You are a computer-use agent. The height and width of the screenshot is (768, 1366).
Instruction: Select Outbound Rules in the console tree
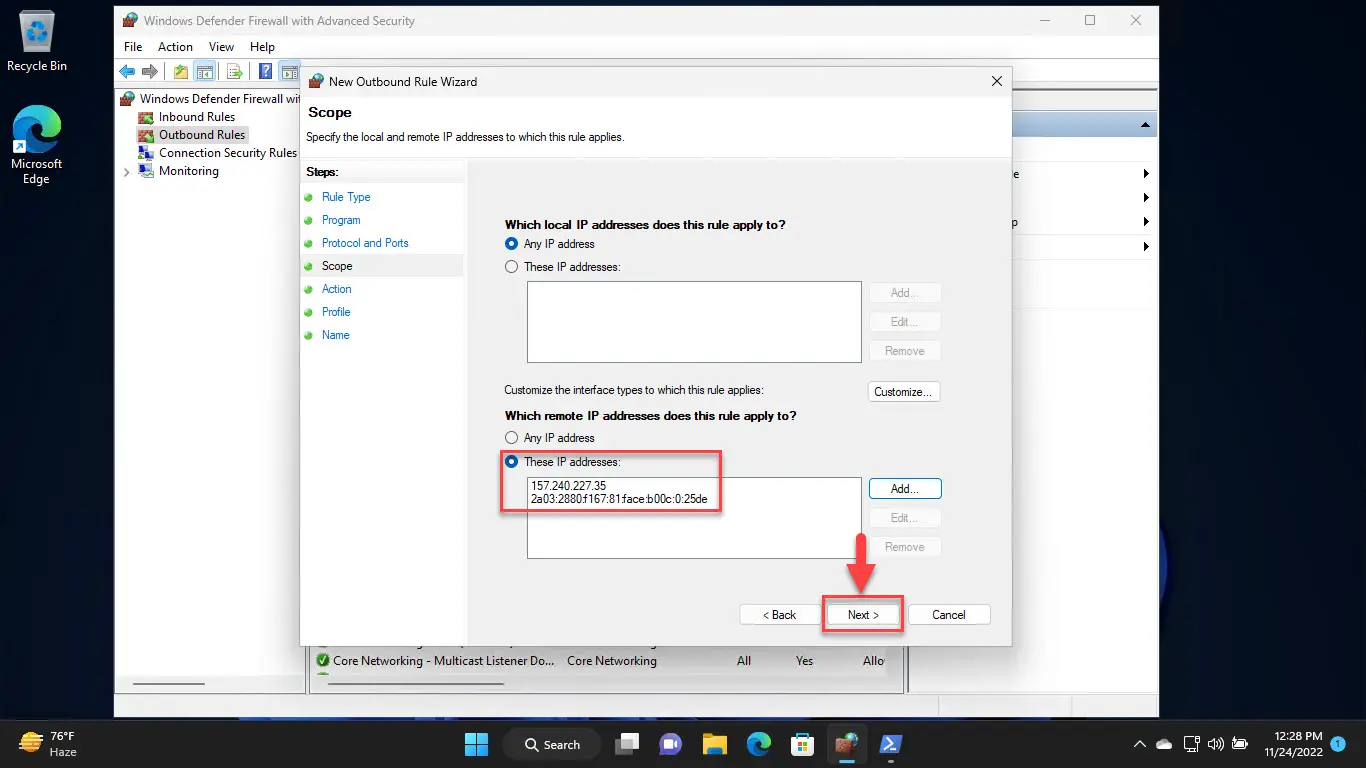tap(201, 135)
